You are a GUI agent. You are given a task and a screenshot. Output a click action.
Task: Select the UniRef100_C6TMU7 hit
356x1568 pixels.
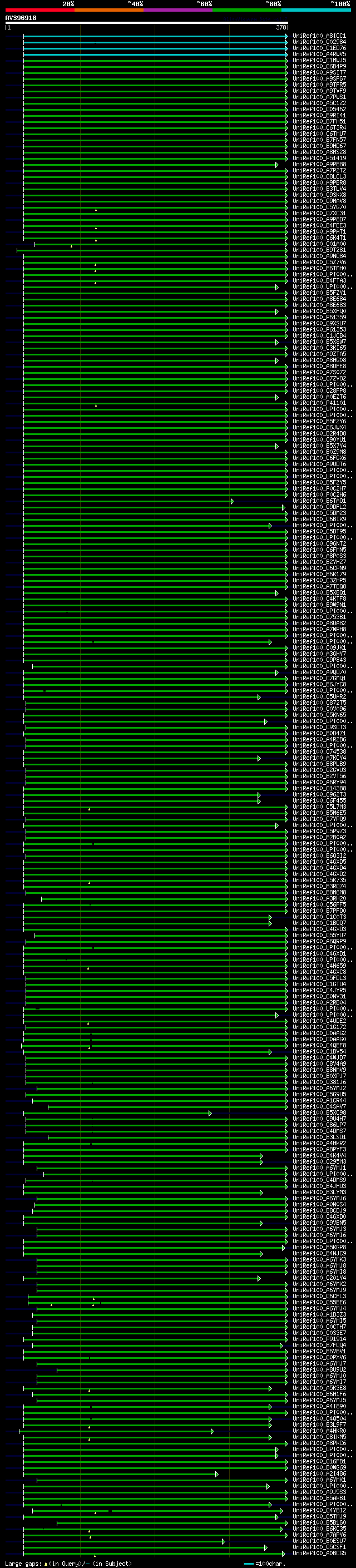click(x=319, y=134)
